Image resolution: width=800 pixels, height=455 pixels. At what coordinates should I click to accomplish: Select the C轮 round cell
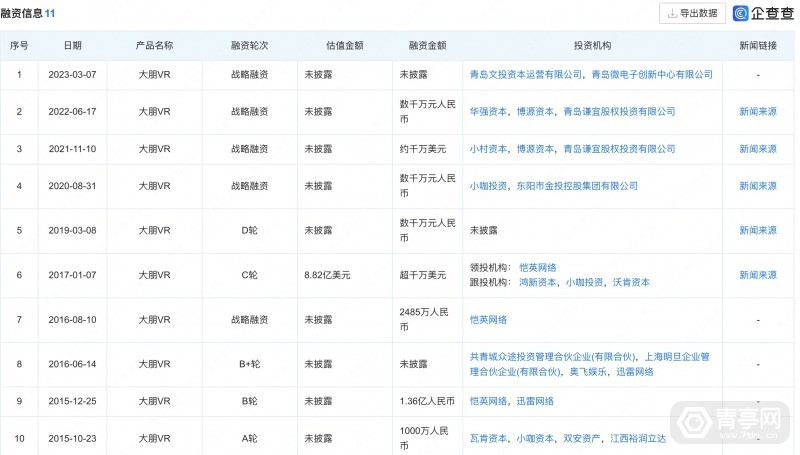click(x=249, y=275)
